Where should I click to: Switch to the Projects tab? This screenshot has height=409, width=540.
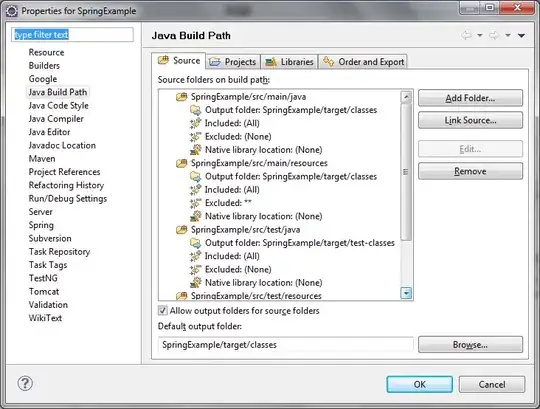tap(233, 62)
